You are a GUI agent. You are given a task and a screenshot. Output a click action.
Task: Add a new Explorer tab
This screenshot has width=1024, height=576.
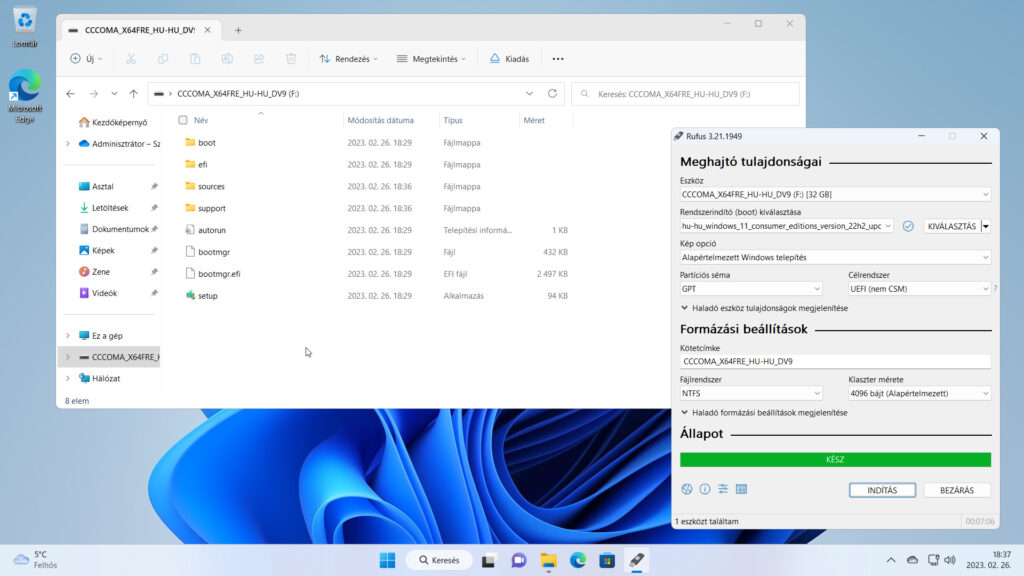coord(238,30)
